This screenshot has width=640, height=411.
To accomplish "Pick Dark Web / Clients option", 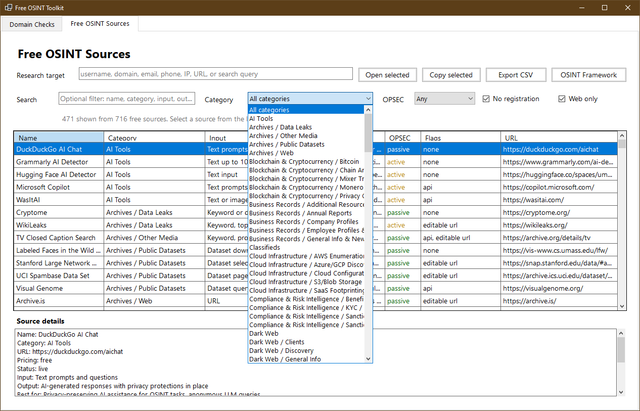I will click(306, 342).
